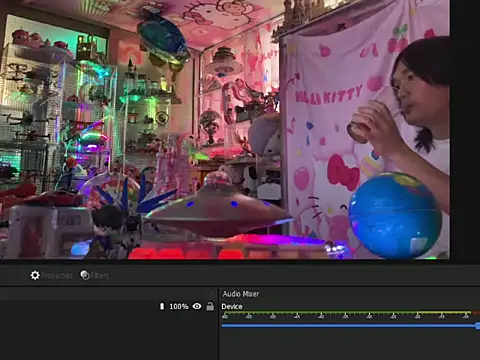Toggle the source lock icon
Image resolution: width=480 pixels, height=360 pixels.
point(210,306)
